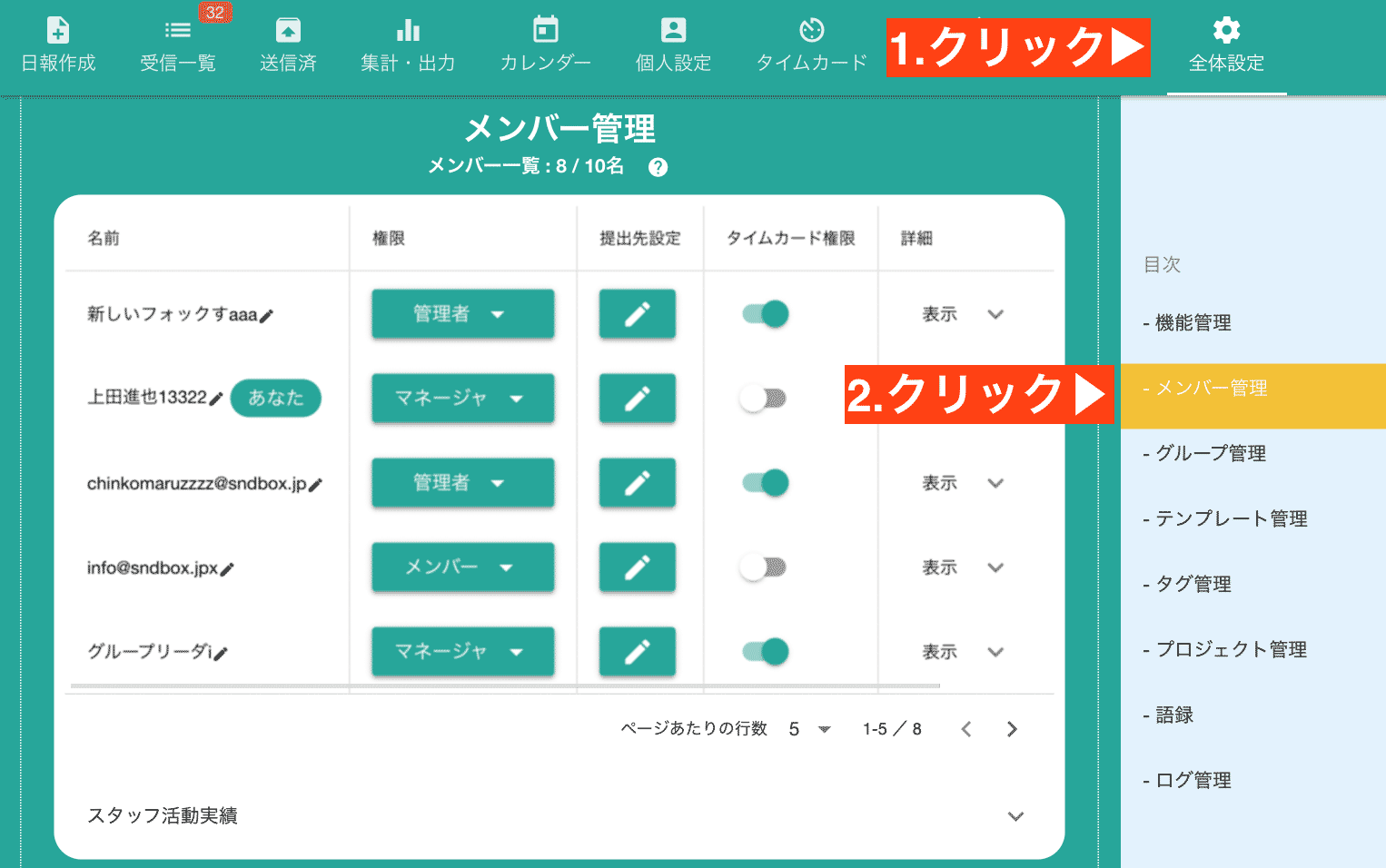The image size is (1386, 868).
Task: Edit 提出先設定 for グループリーダi via pencil
Action: [x=637, y=651]
